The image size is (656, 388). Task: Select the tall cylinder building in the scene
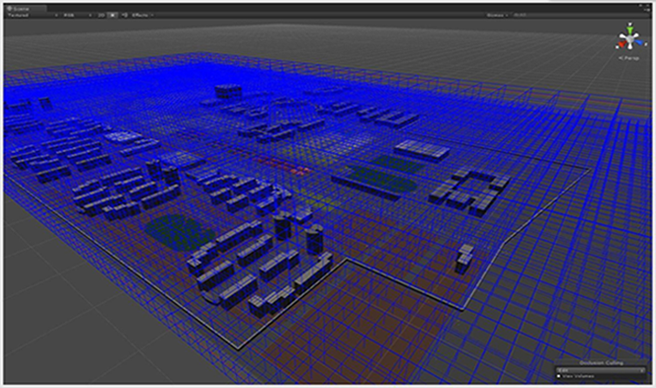[x=314, y=239]
